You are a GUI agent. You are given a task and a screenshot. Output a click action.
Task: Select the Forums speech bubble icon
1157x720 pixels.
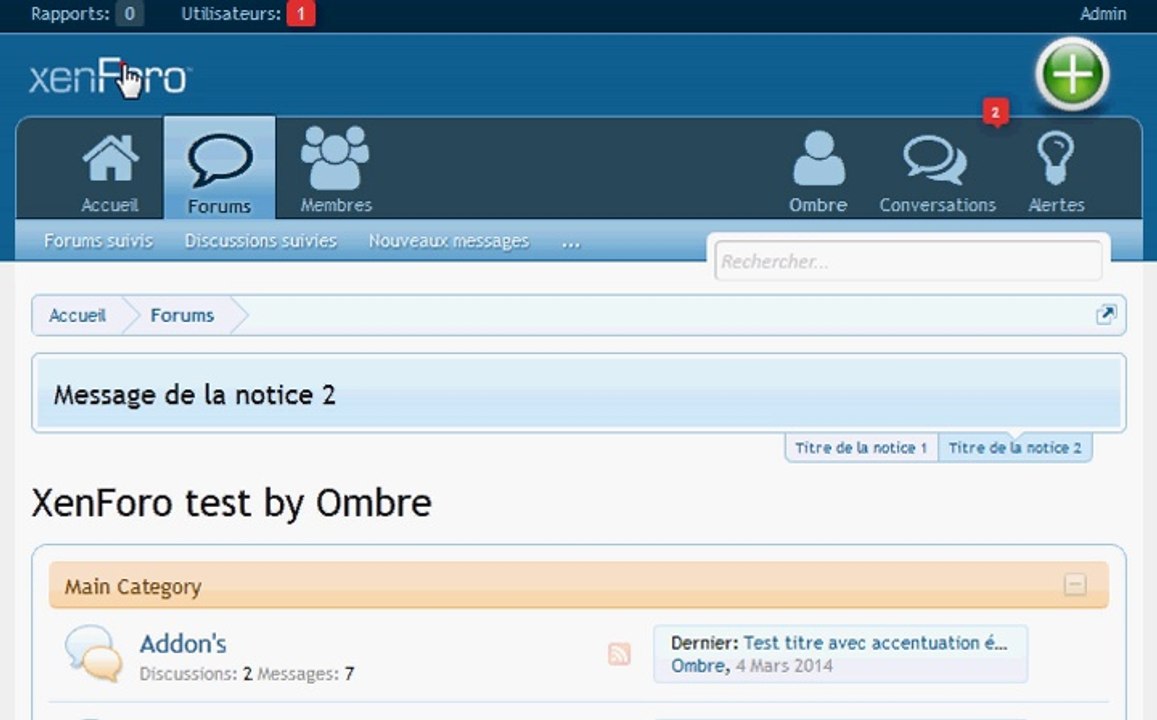220,159
